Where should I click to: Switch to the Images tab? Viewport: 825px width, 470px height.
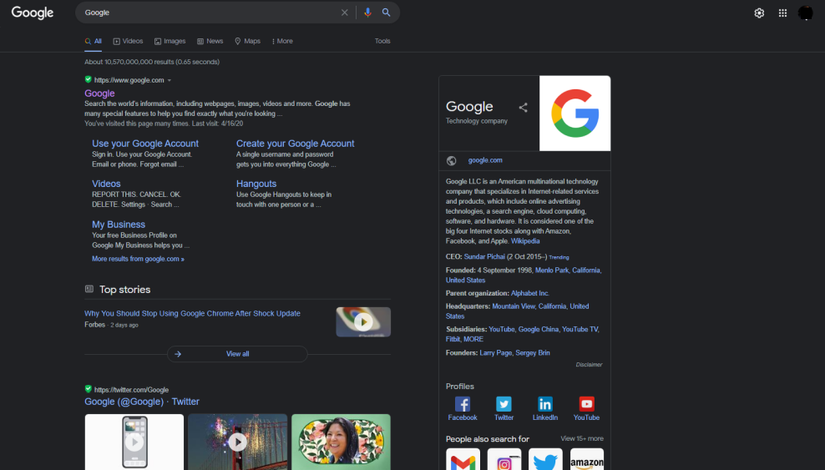point(169,41)
